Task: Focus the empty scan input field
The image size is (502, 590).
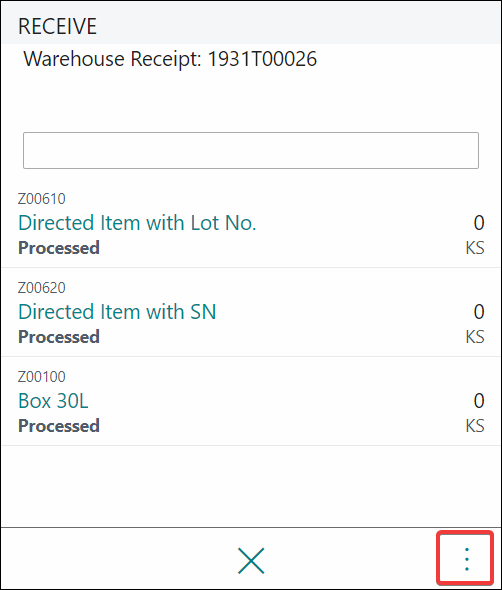Action: 251,150
